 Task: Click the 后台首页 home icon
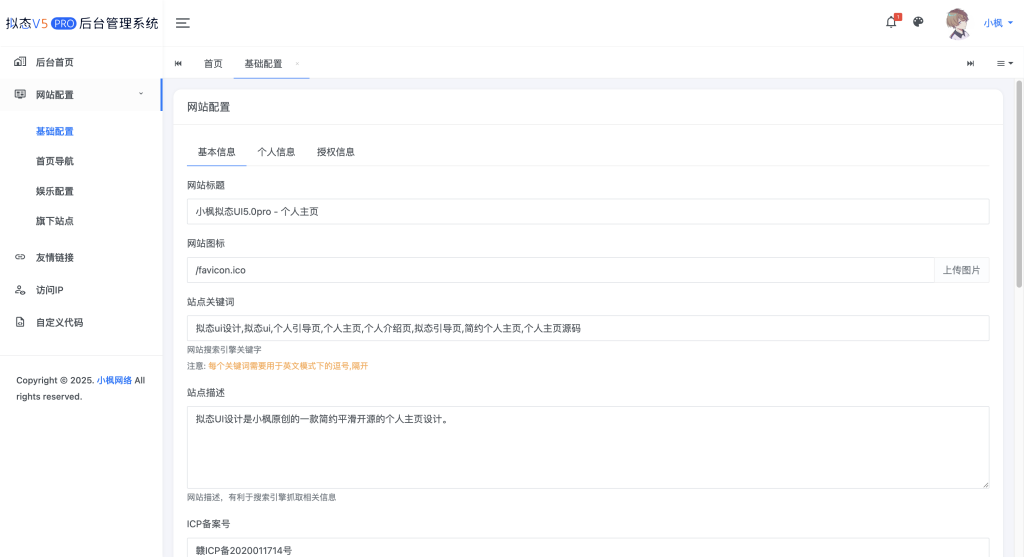(20, 61)
